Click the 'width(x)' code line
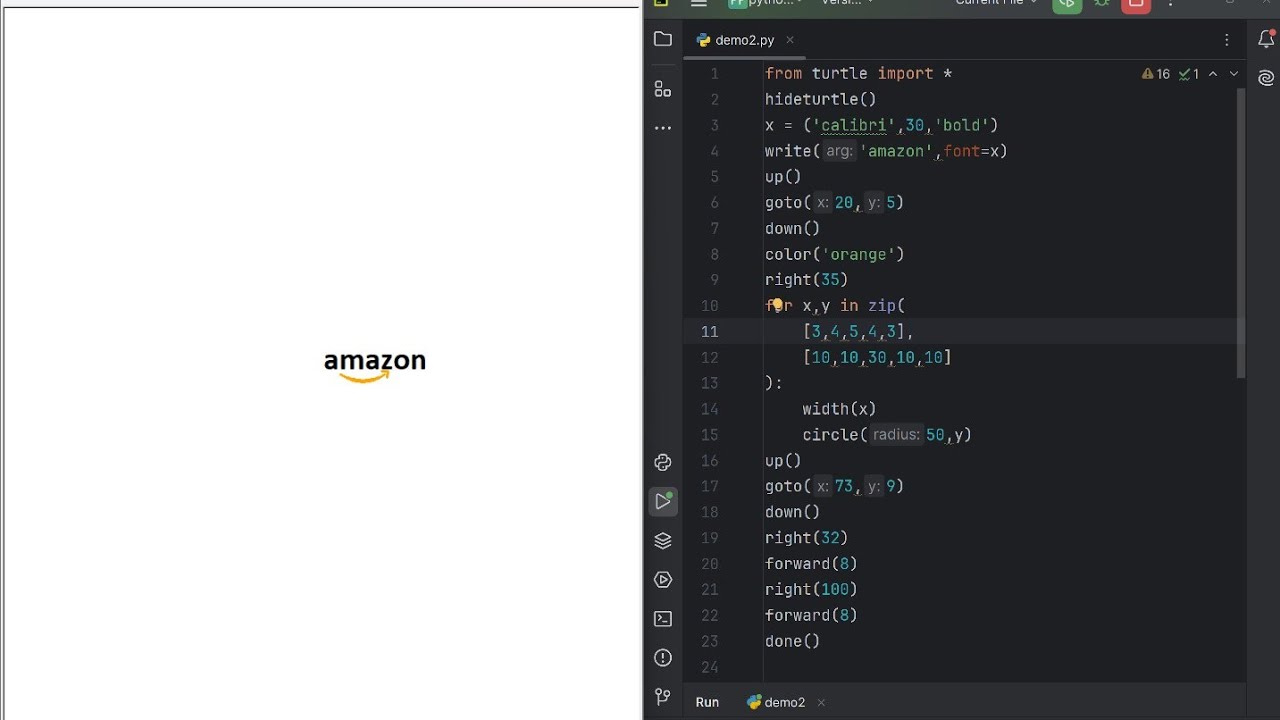 pyautogui.click(x=839, y=409)
